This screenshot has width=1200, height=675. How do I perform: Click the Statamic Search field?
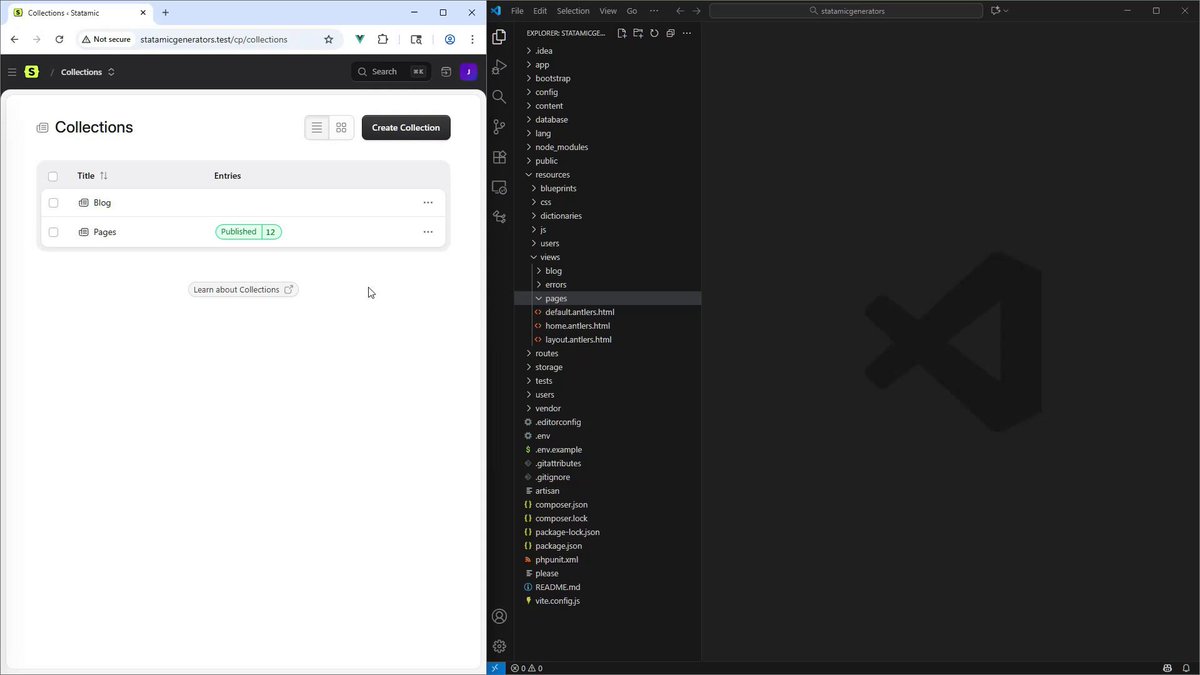391,72
